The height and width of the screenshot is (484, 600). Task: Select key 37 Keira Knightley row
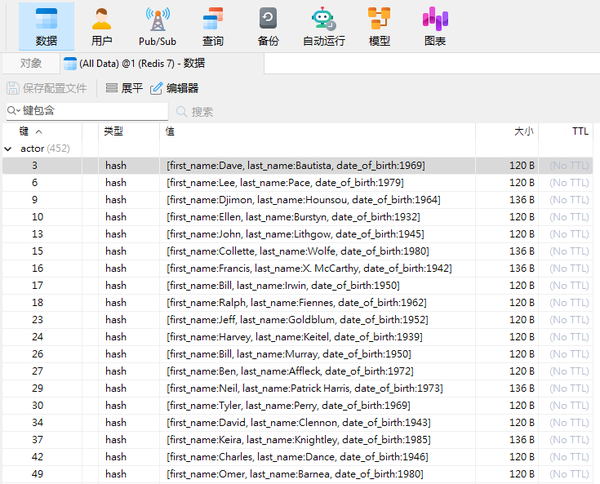coord(297,440)
